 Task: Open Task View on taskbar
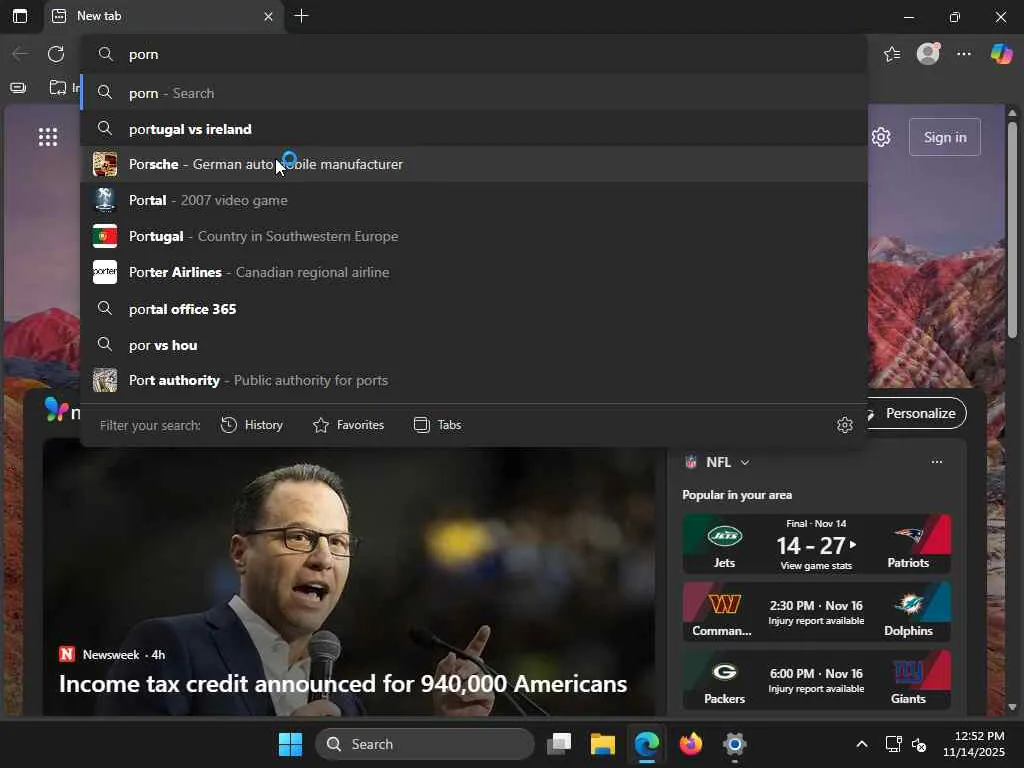click(x=559, y=744)
